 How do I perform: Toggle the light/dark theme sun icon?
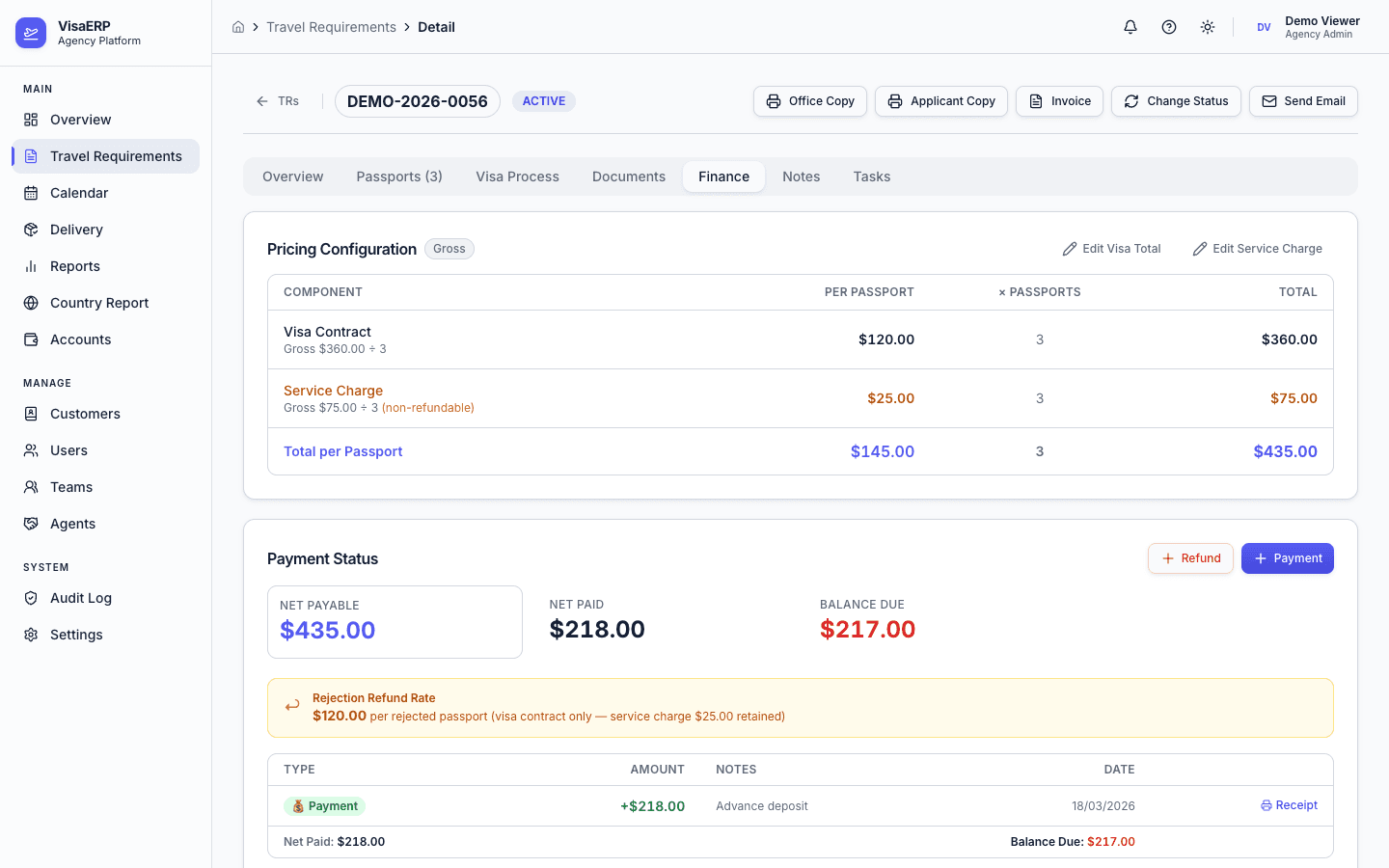point(1208,27)
